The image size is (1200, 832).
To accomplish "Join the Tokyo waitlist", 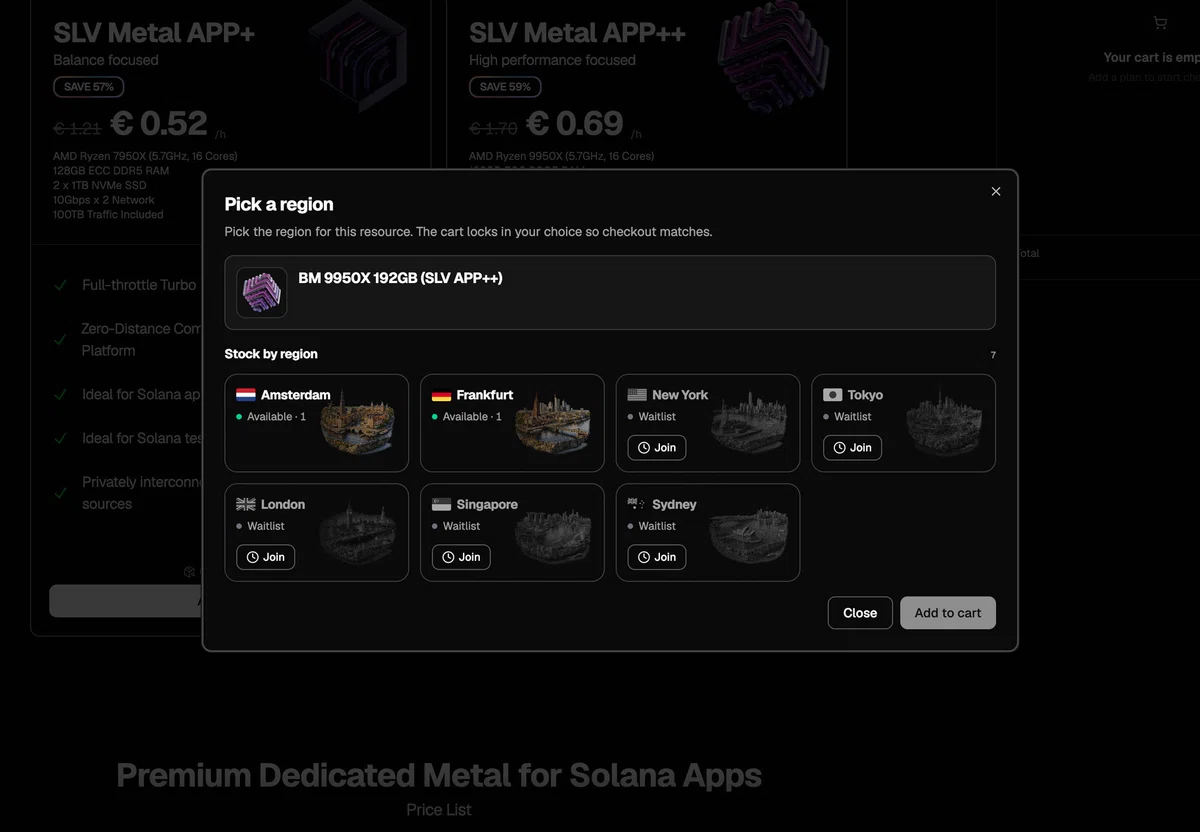I will [852, 448].
